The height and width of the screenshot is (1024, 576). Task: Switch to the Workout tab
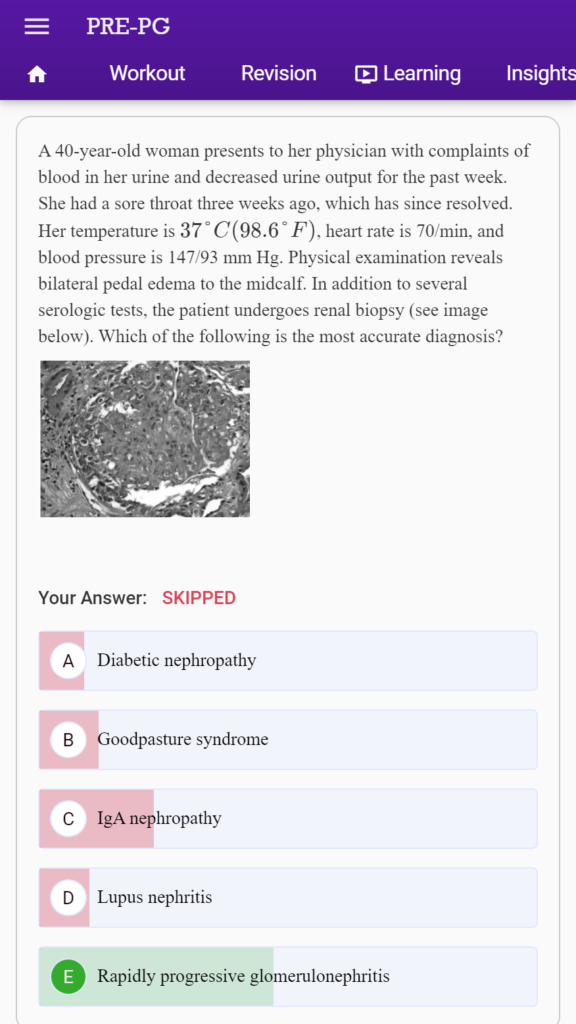(x=147, y=73)
